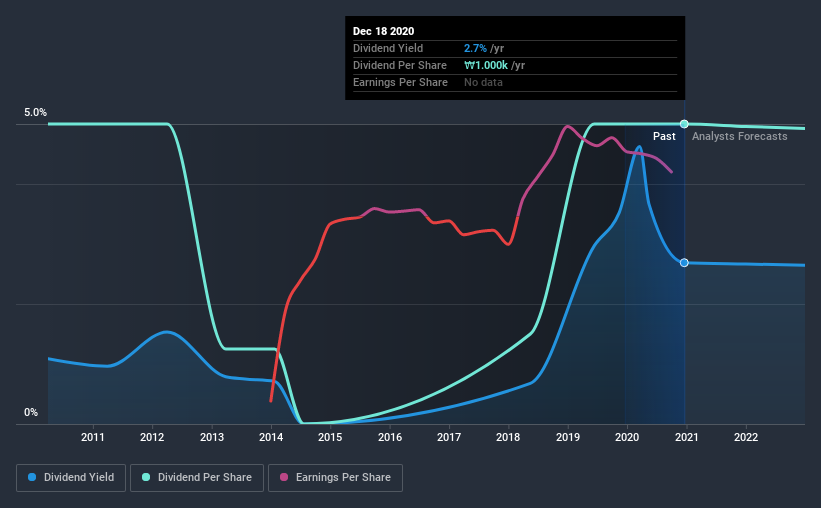Click the Analysts Forecasts label

tap(739, 136)
